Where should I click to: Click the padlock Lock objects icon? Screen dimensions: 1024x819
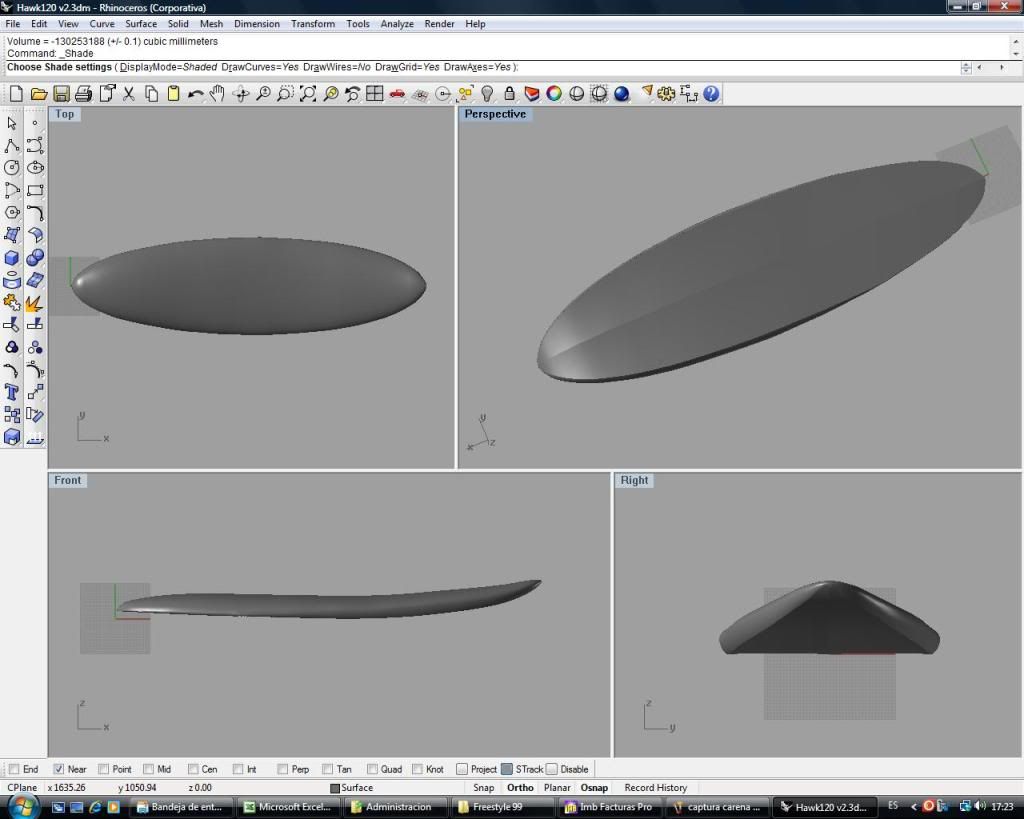509,94
